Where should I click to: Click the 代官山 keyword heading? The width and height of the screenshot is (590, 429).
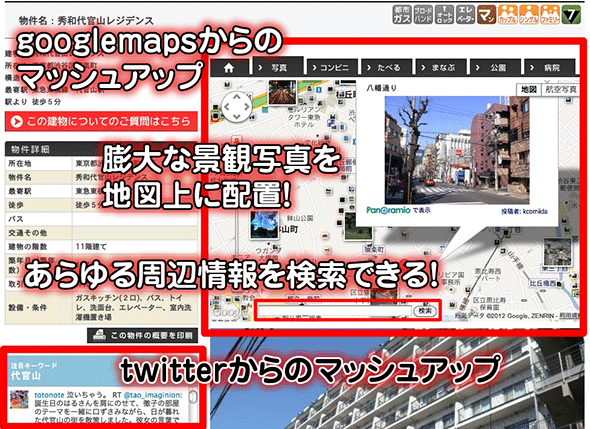(26, 375)
